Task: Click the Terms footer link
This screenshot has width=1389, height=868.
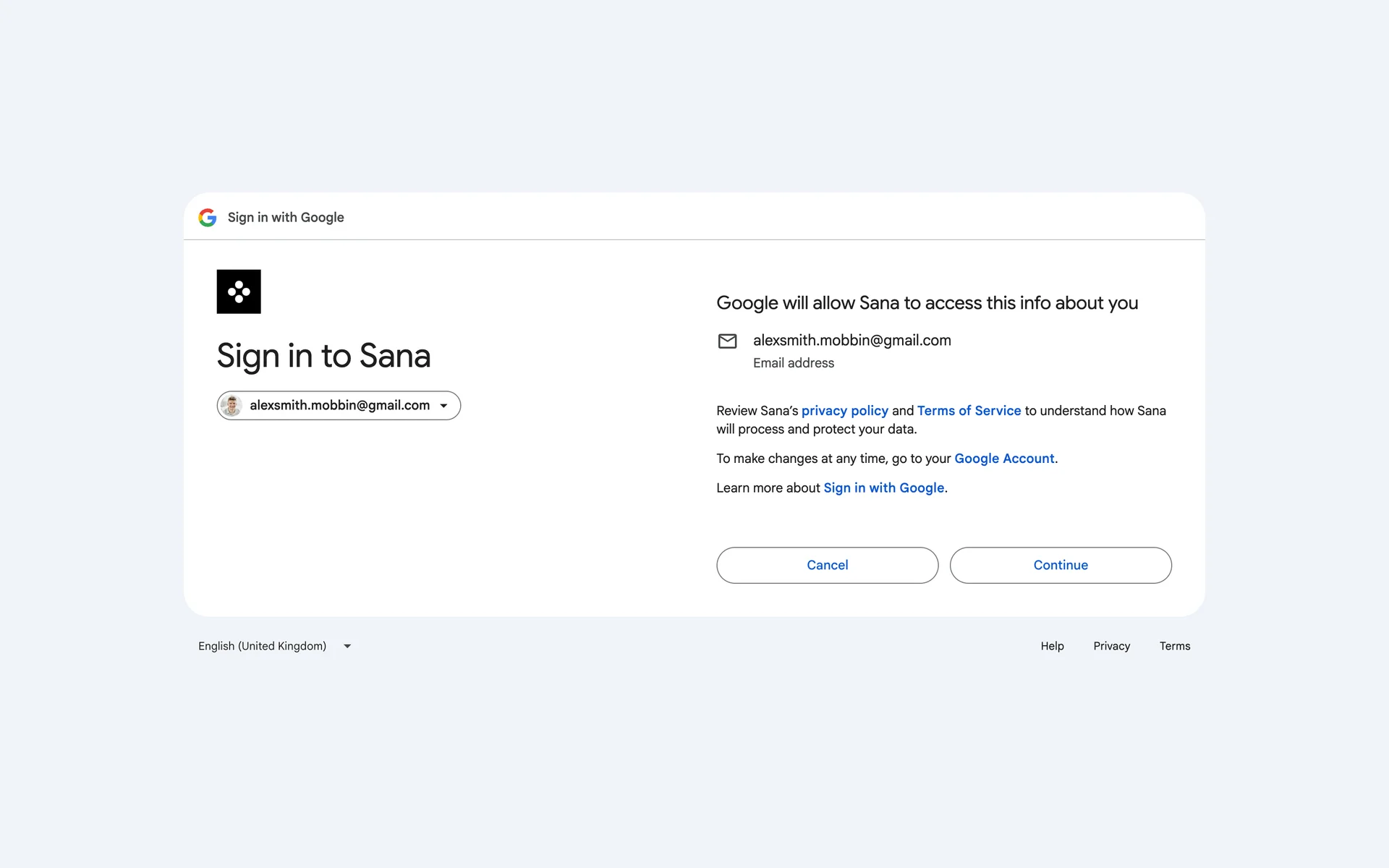Action: (x=1174, y=646)
